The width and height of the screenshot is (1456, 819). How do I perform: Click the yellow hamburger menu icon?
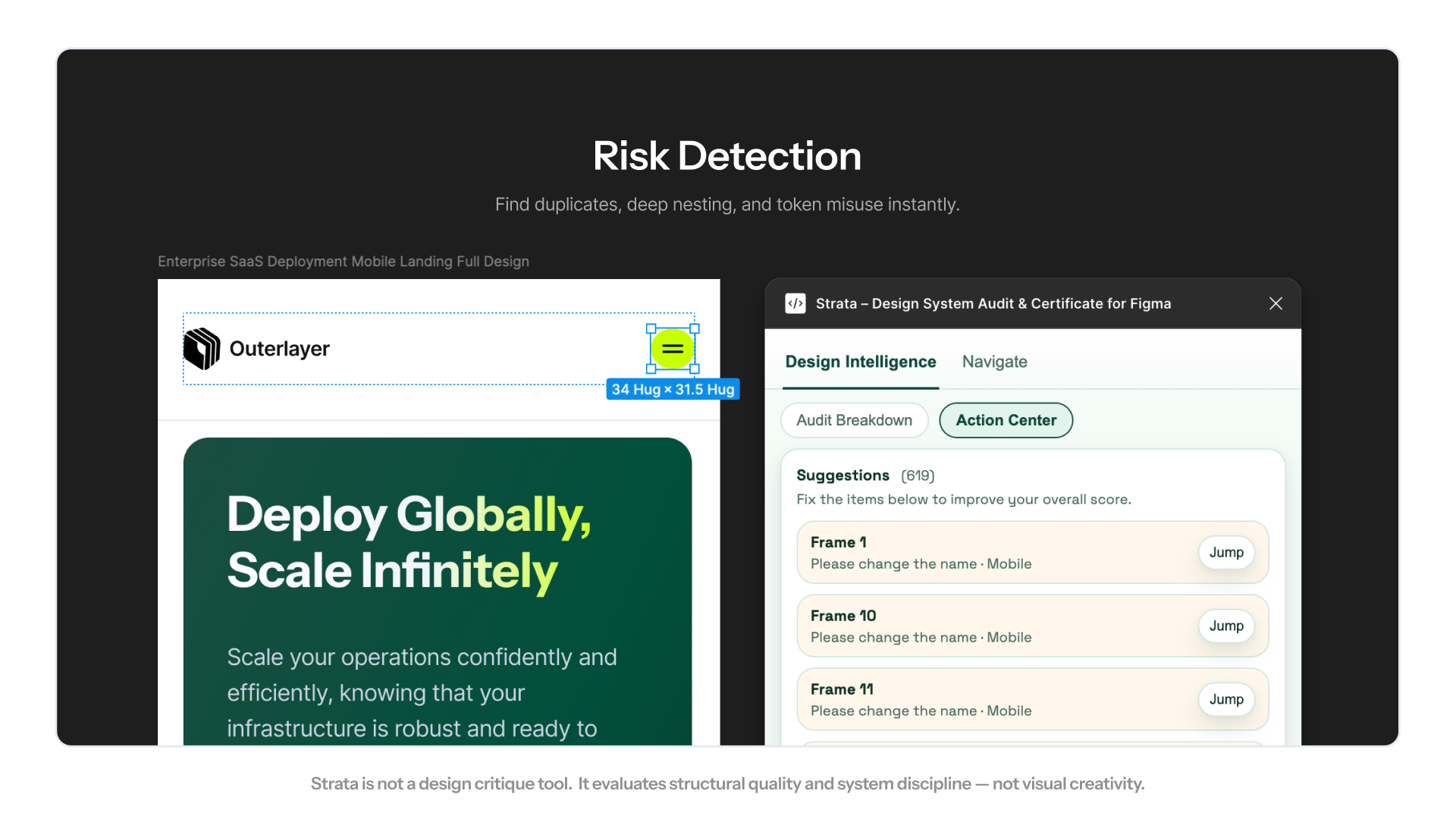pos(673,349)
